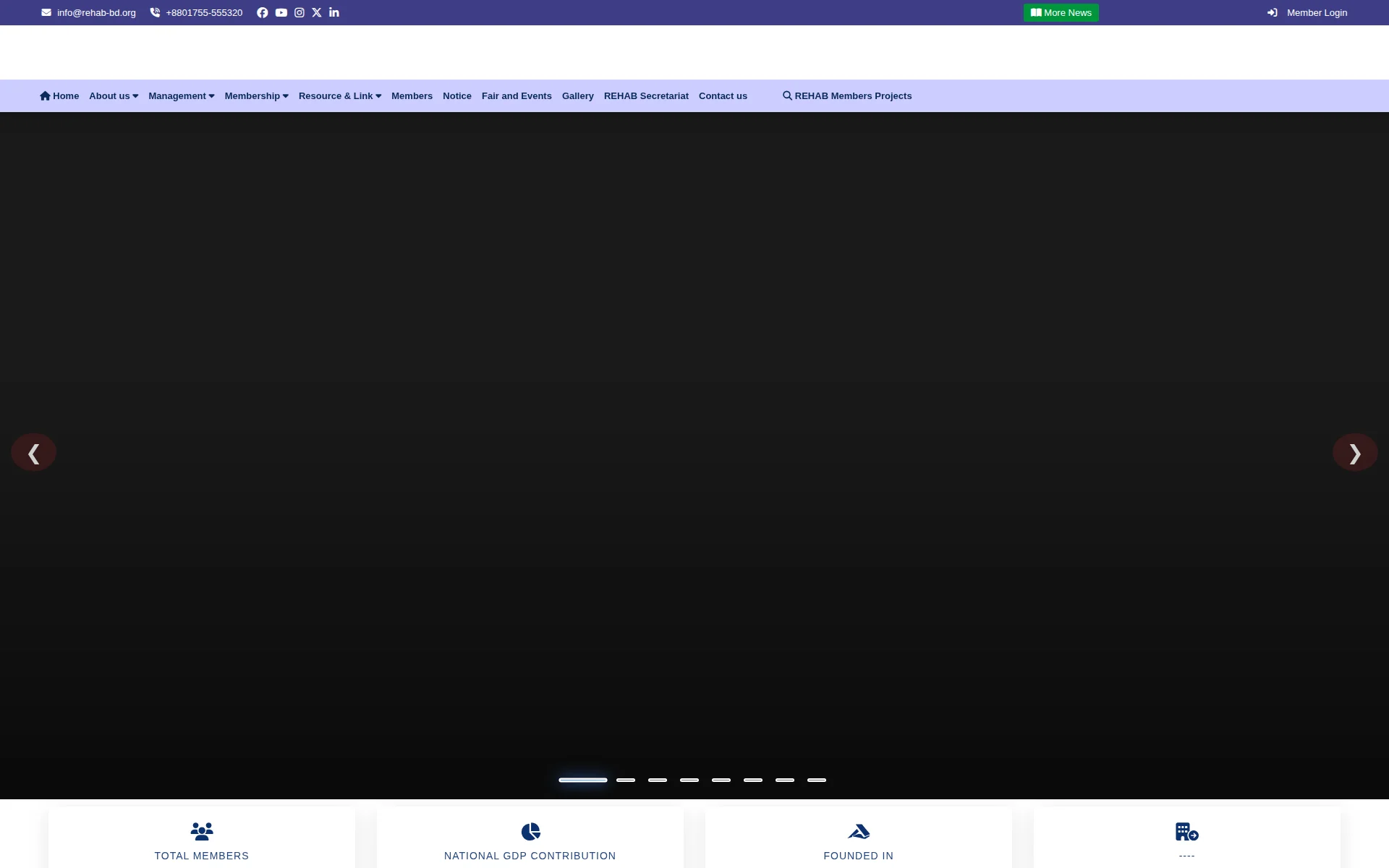The width and height of the screenshot is (1389, 868).
Task: Expand the About us dropdown
Action: point(114,95)
